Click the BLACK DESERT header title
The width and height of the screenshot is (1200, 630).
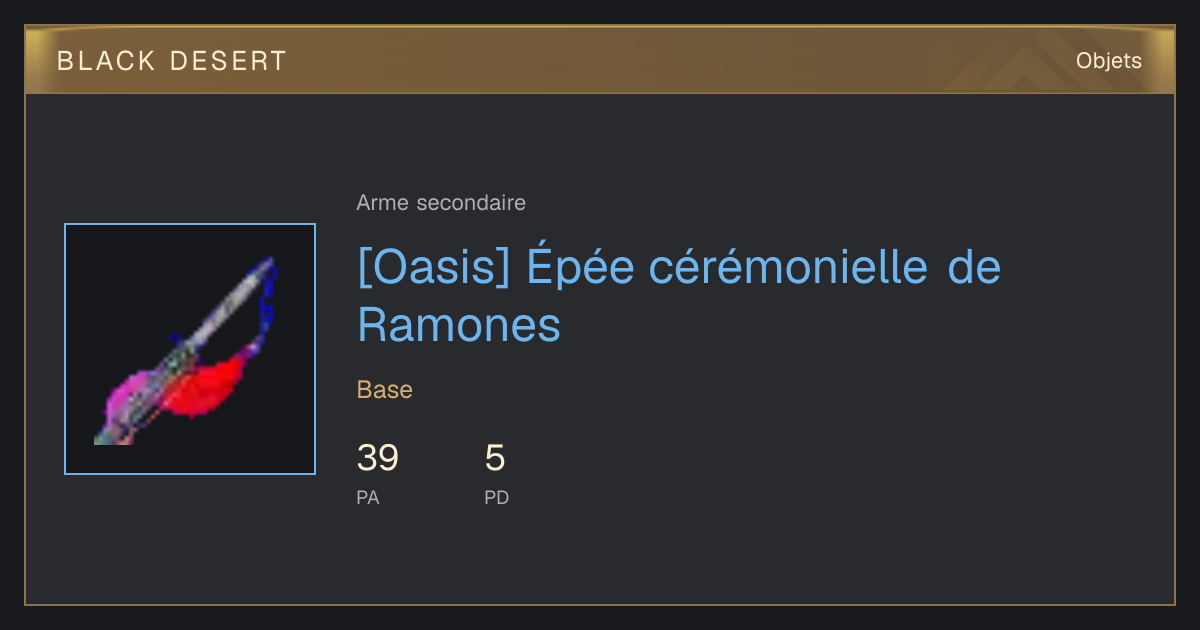tap(172, 61)
